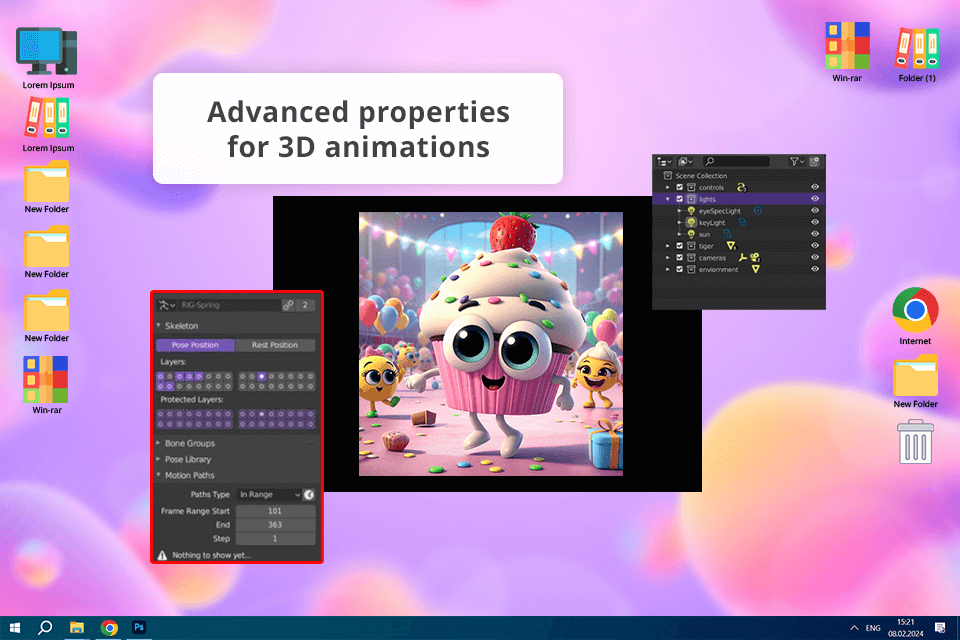
Task: Expand the Bone Groups panel
Action: (189, 443)
